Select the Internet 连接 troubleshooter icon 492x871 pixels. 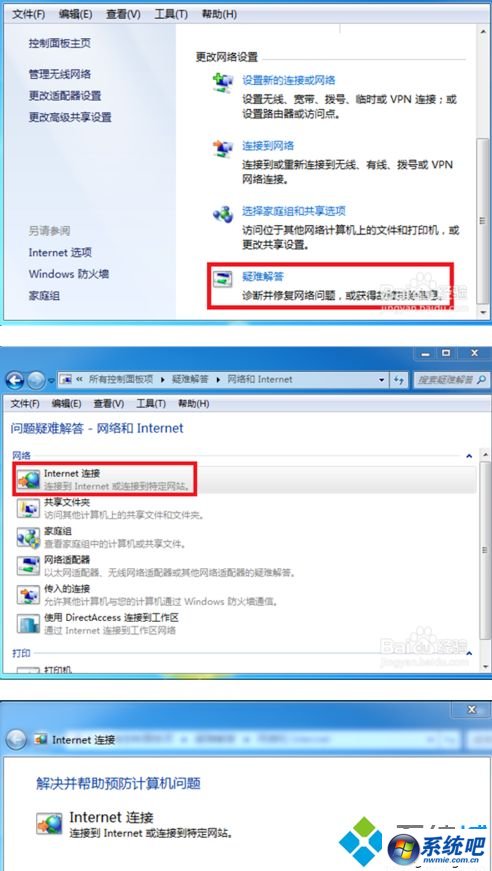click(28, 479)
